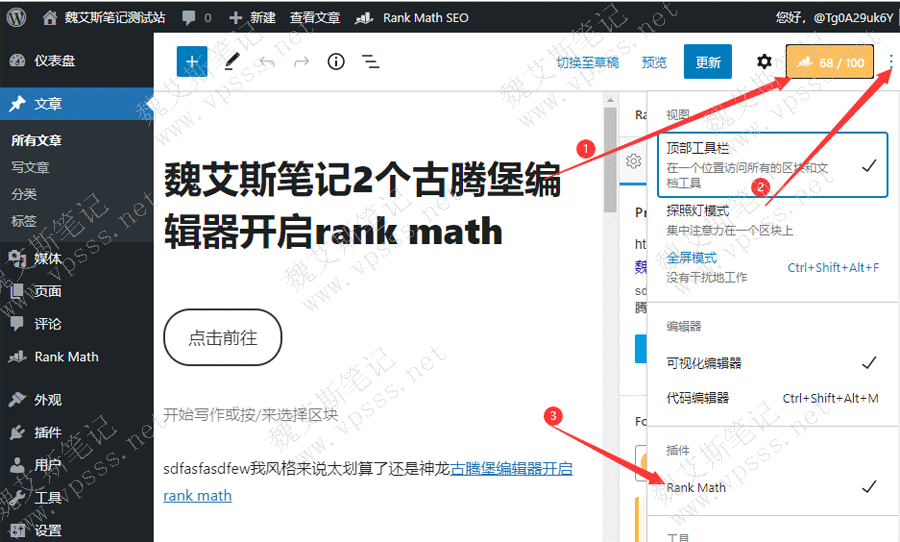
Task: Select 可视化编辑器 visual editor
Action: tap(773, 363)
